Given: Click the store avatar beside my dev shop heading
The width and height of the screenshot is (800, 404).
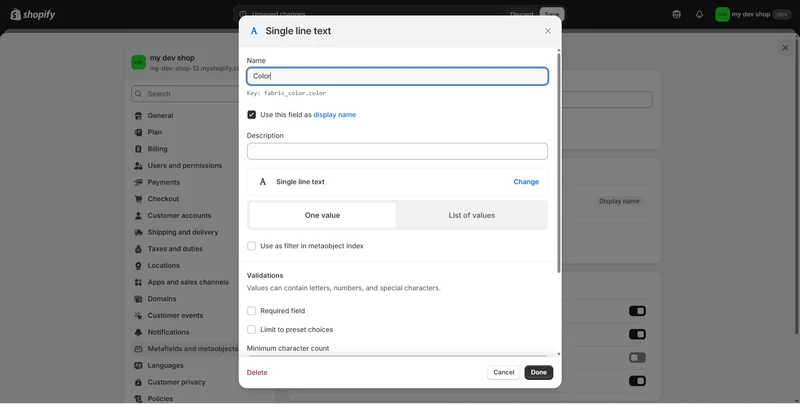Looking at the screenshot, I should coord(138,62).
